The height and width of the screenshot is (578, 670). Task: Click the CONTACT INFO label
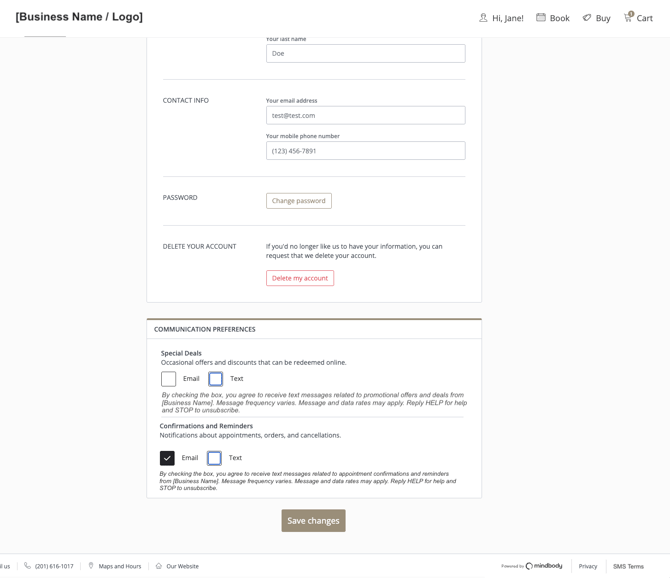click(185, 100)
